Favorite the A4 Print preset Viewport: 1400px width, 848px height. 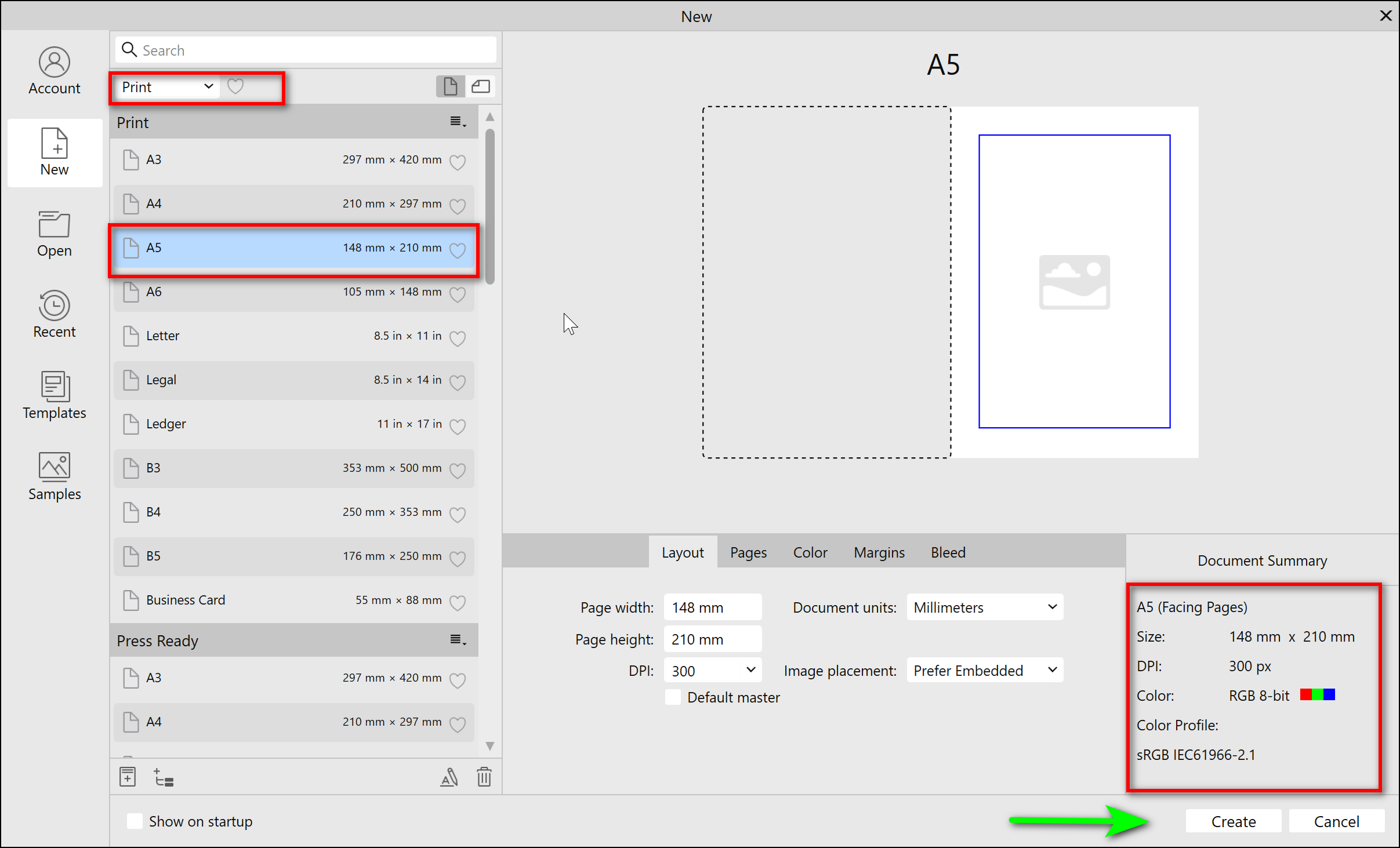pos(458,206)
